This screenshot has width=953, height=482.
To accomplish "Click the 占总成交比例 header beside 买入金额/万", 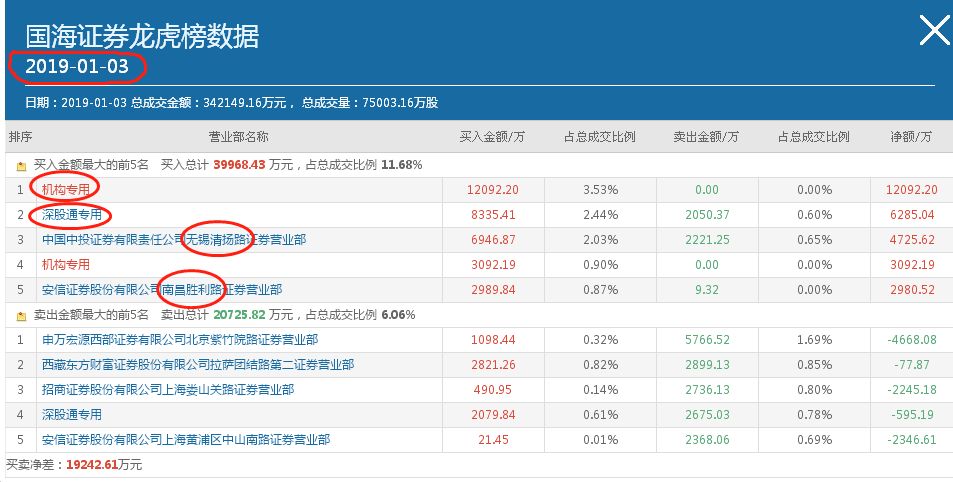I will coord(599,137).
